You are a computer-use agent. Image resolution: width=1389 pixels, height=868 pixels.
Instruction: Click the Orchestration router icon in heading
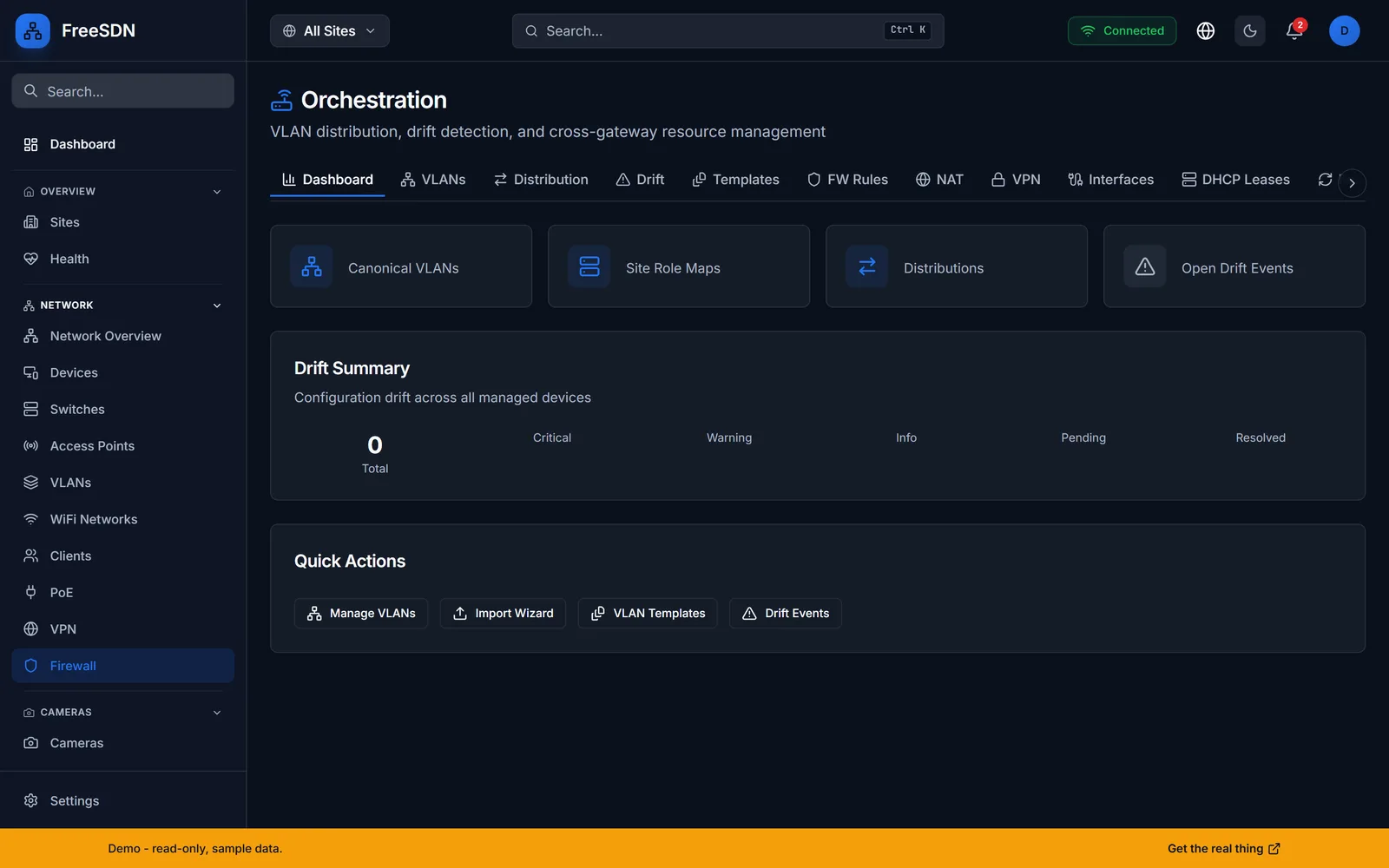281,101
